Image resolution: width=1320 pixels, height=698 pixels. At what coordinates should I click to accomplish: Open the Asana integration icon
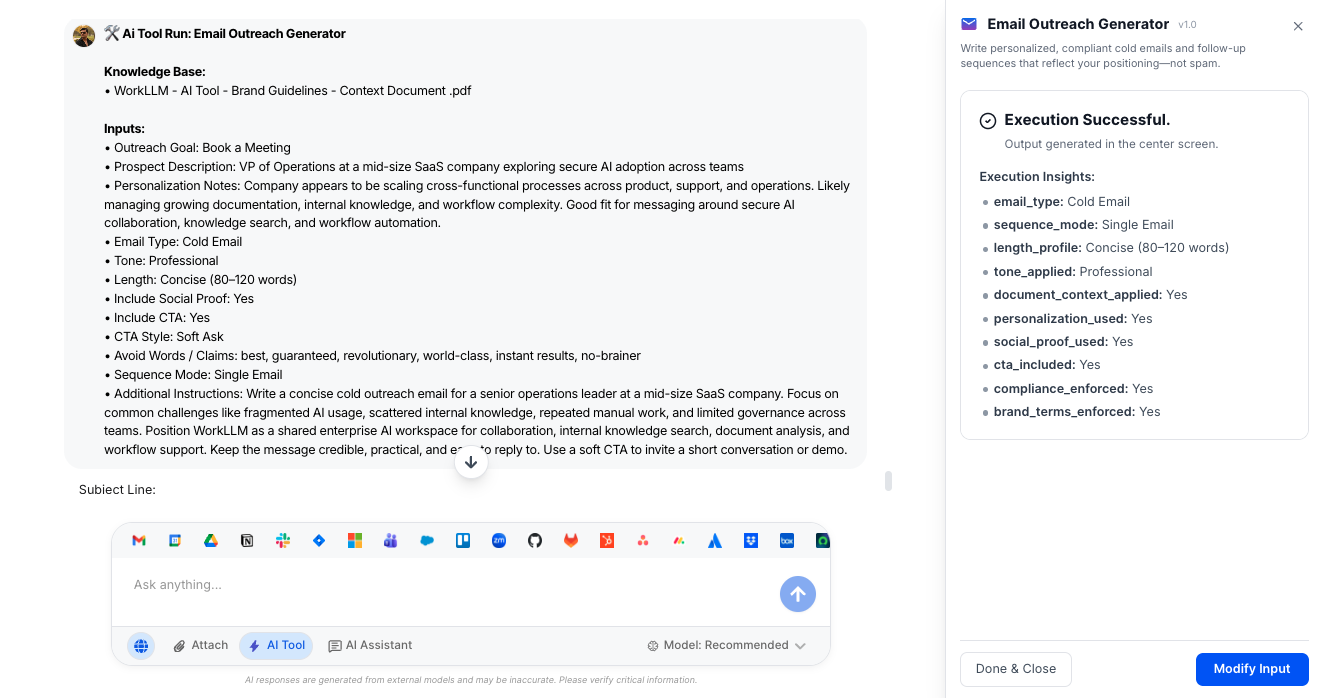pos(643,540)
